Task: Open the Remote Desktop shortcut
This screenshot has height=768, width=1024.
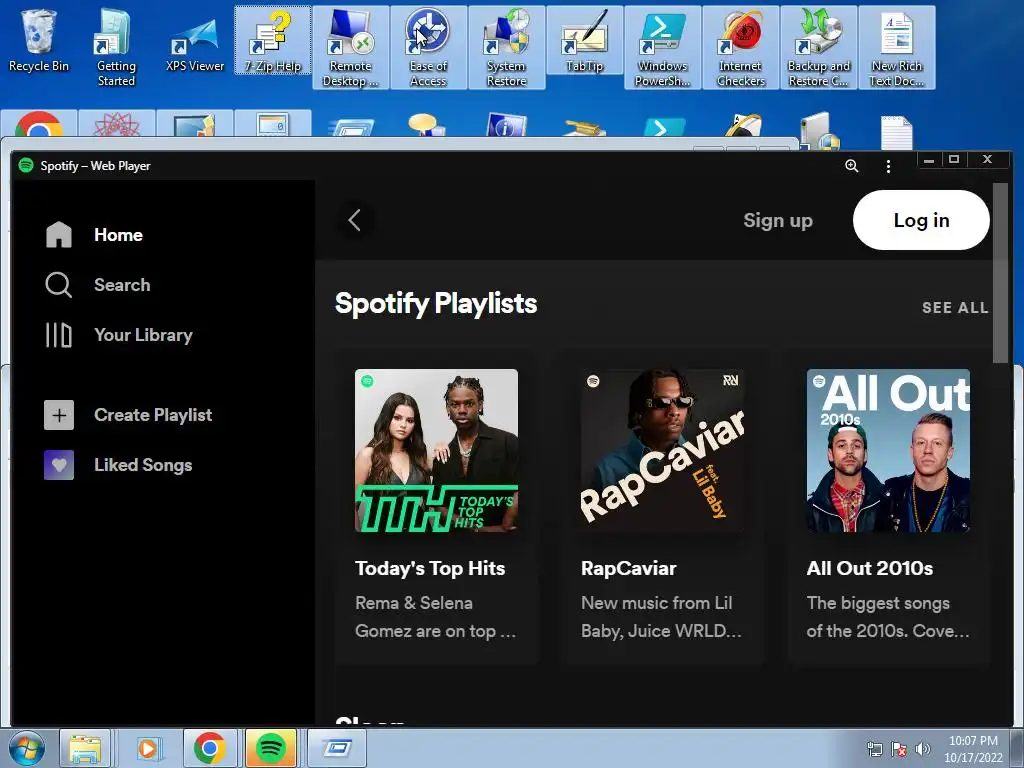Action: 351,48
